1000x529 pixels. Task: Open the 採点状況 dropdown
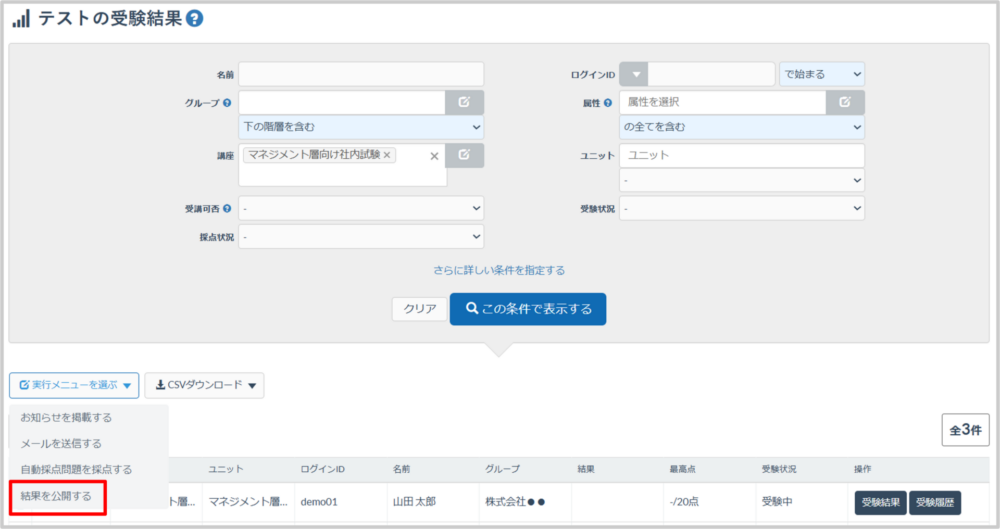click(361, 237)
